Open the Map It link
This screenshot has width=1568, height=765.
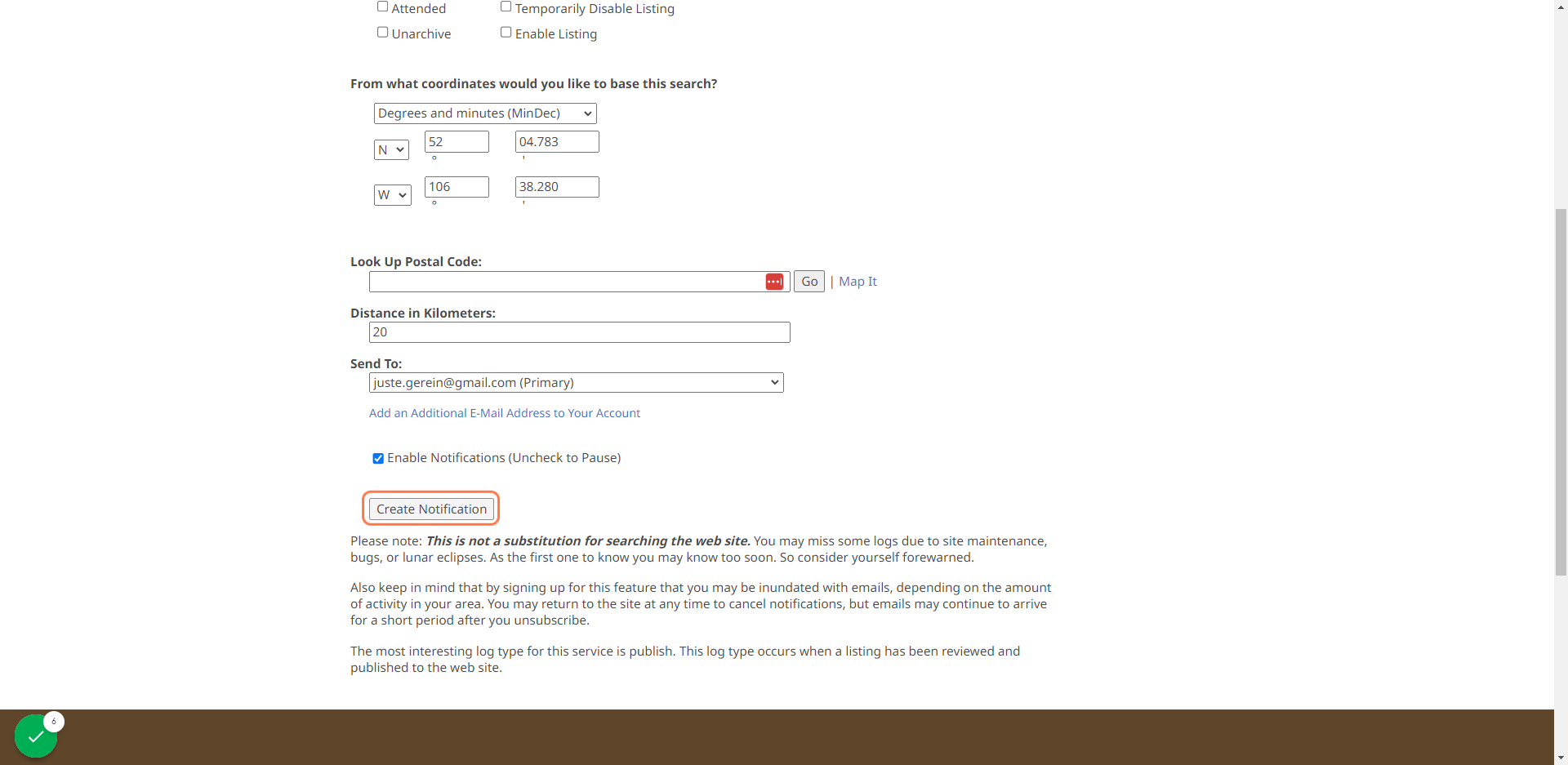[857, 282]
